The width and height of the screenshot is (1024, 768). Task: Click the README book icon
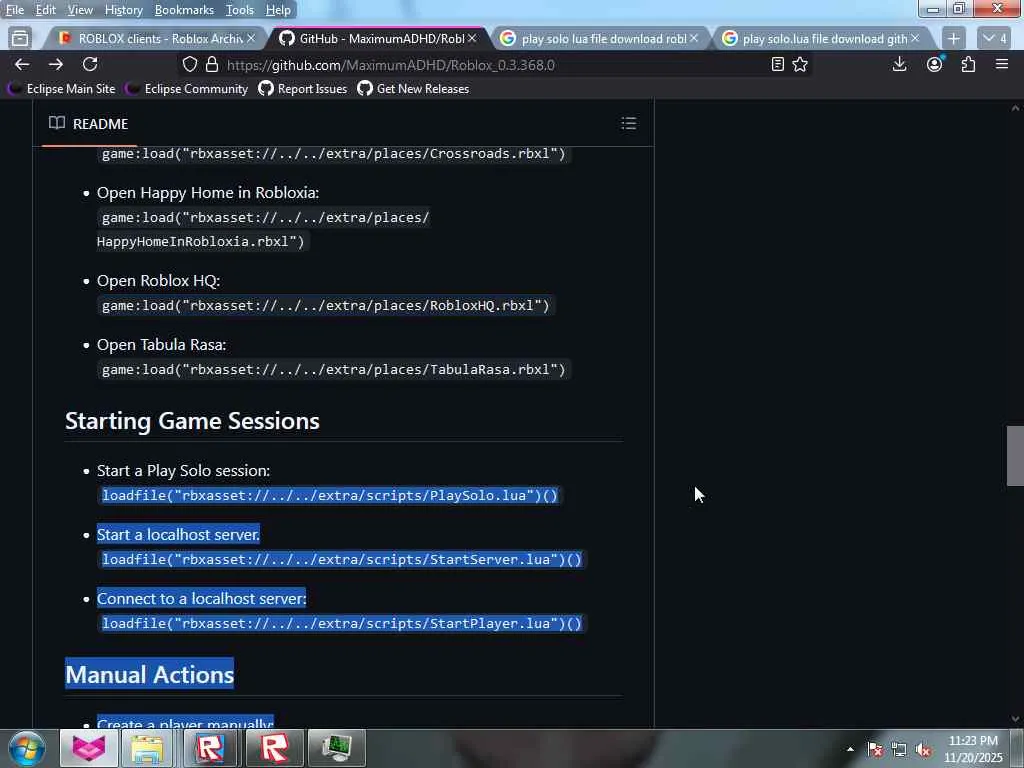coord(57,123)
